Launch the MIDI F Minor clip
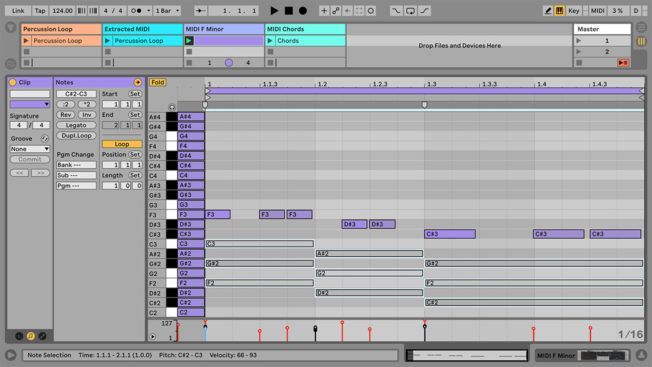The width and height of the screenshot is (652, 367). click(189, 41)
